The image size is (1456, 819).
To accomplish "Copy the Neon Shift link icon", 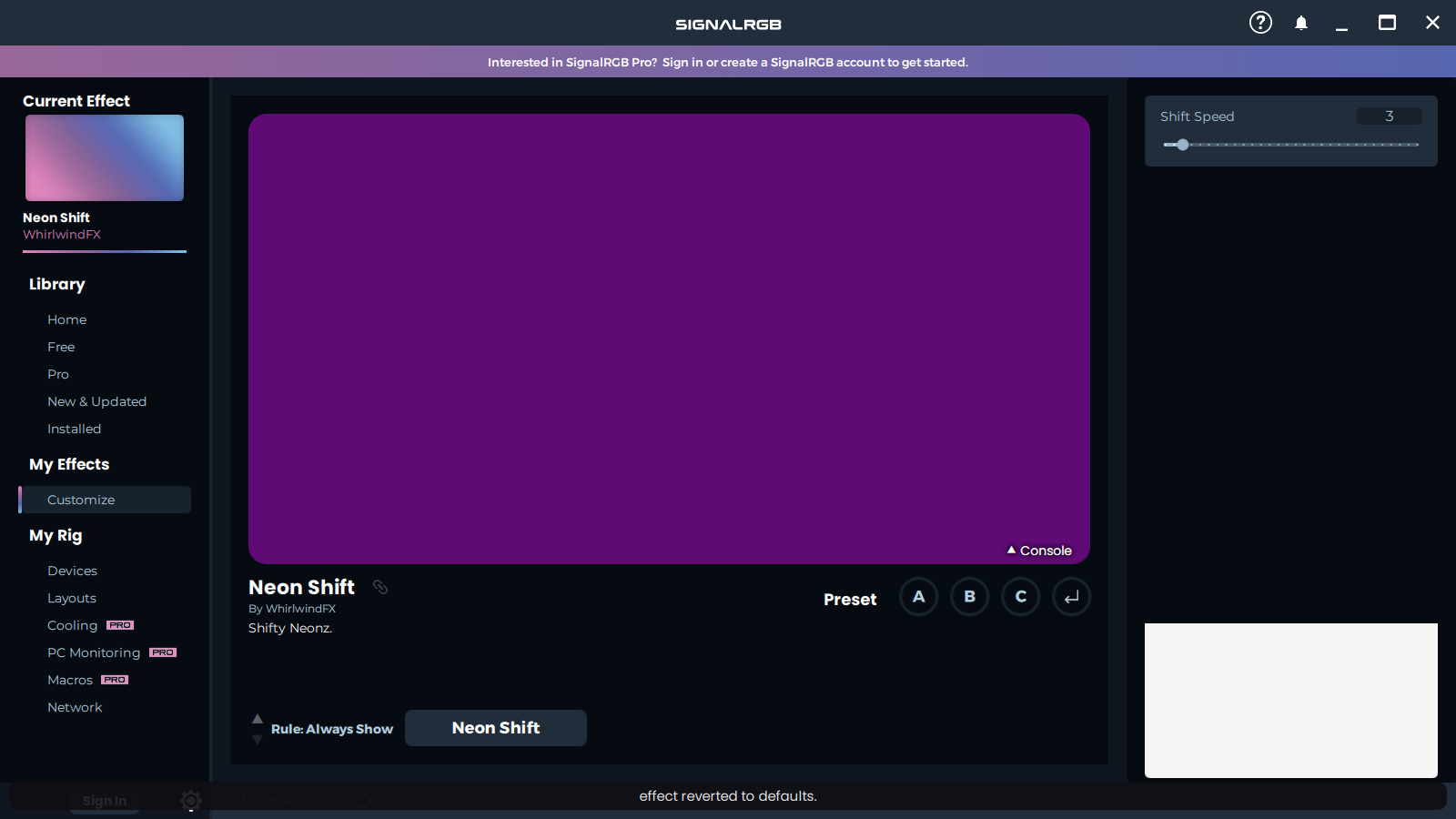I will tap(380, 587).
